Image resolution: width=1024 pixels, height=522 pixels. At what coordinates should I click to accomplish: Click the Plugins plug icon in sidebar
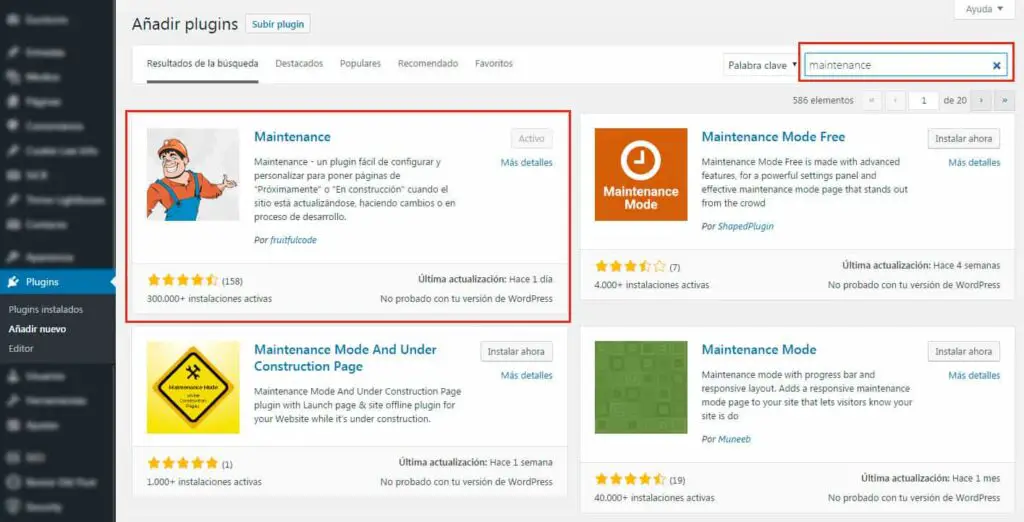click(14, 282)
